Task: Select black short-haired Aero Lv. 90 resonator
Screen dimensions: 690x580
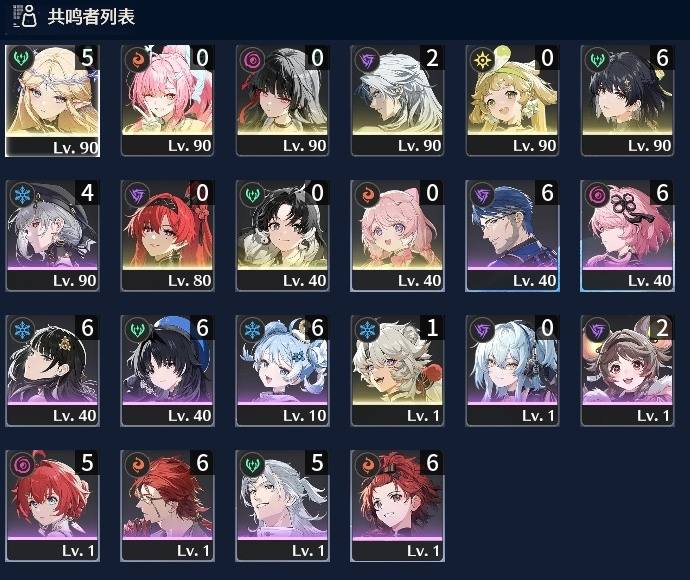Action: tap(628, 100)
